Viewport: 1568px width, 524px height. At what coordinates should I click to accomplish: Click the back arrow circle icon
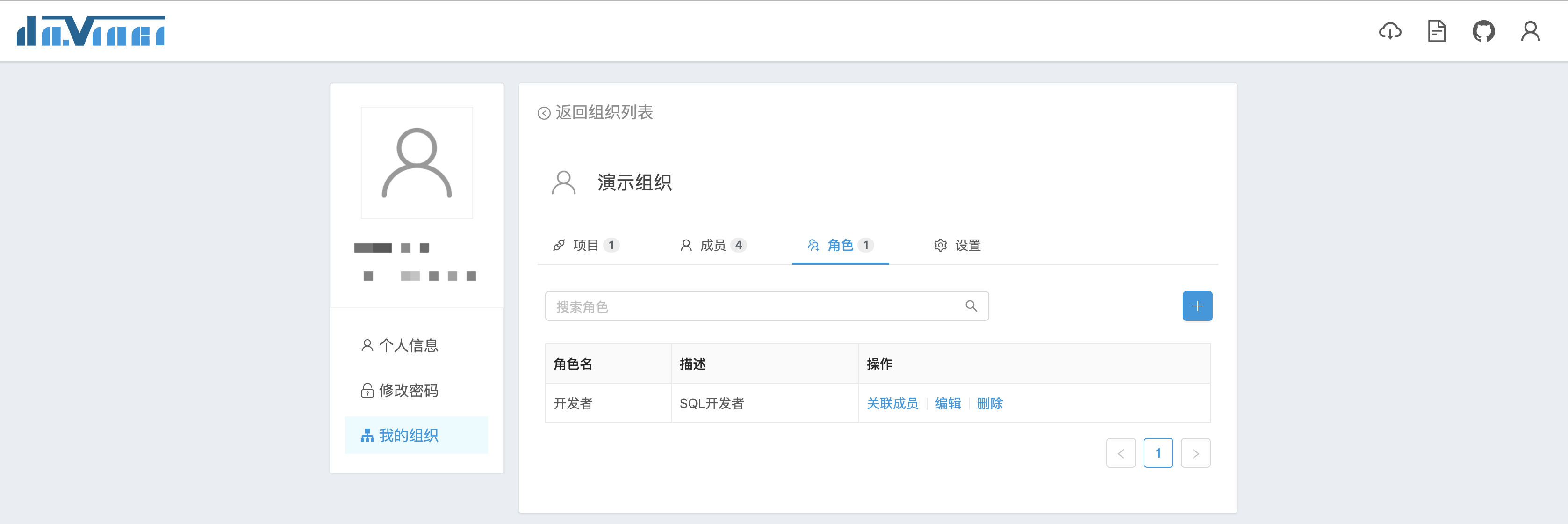[x=544, y=113]
